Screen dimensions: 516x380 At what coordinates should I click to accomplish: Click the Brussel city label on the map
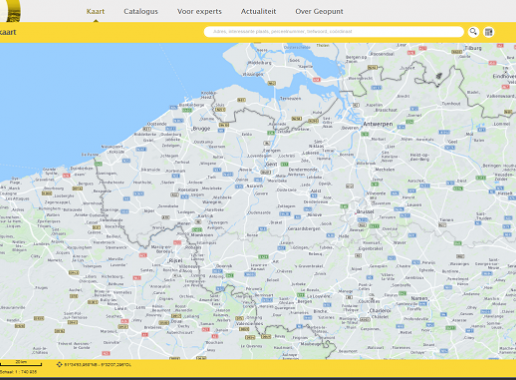click(x=365, y=212)
